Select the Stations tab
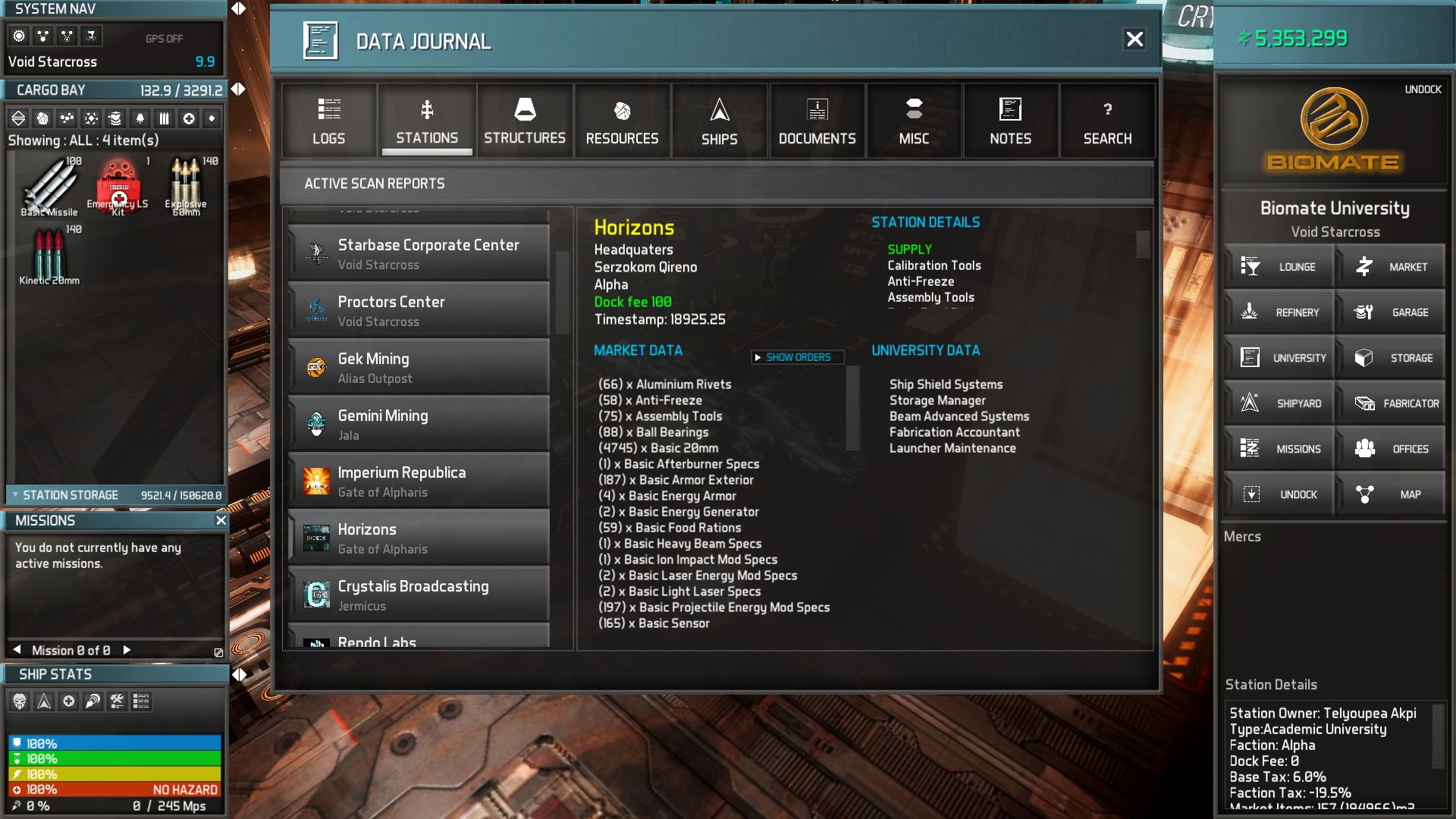The height and width of the screenshot is (819, 1456). [x=427, y=121]
